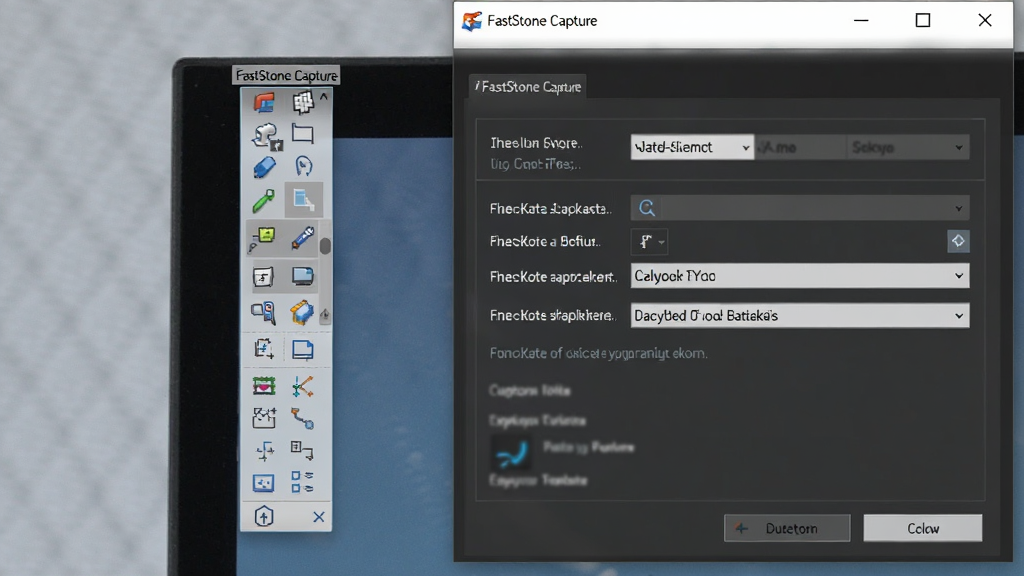Viewport: 1024px width, 576px height.
Task: Select the blue pen with orange tip
Action: click(x=302, y=237)
